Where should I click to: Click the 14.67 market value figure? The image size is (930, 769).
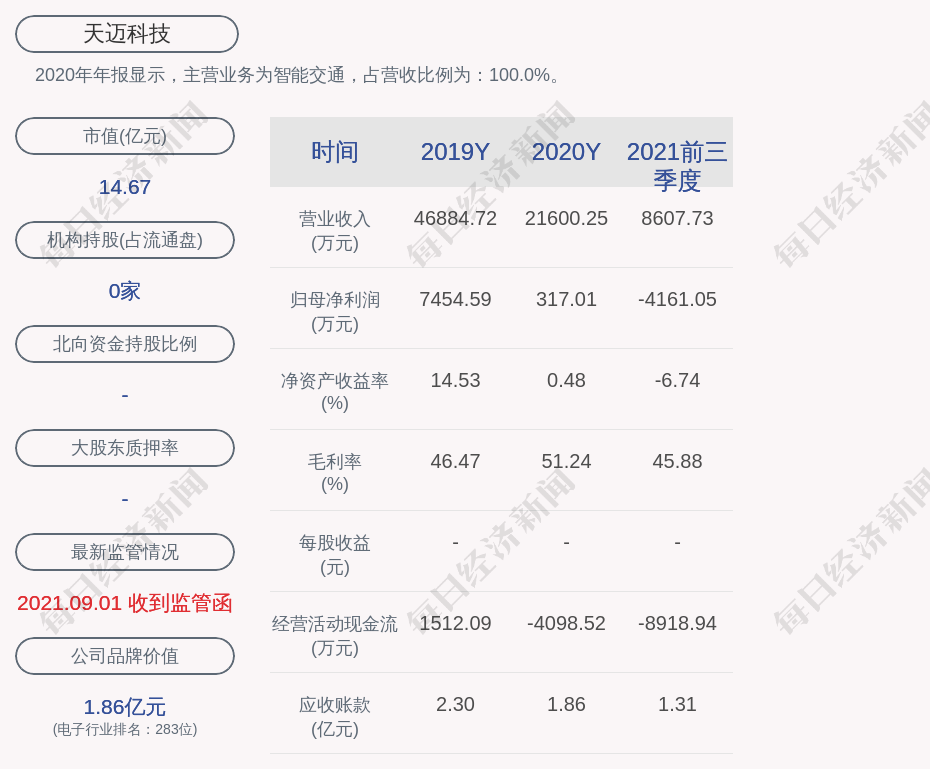[x=125, y=187]
